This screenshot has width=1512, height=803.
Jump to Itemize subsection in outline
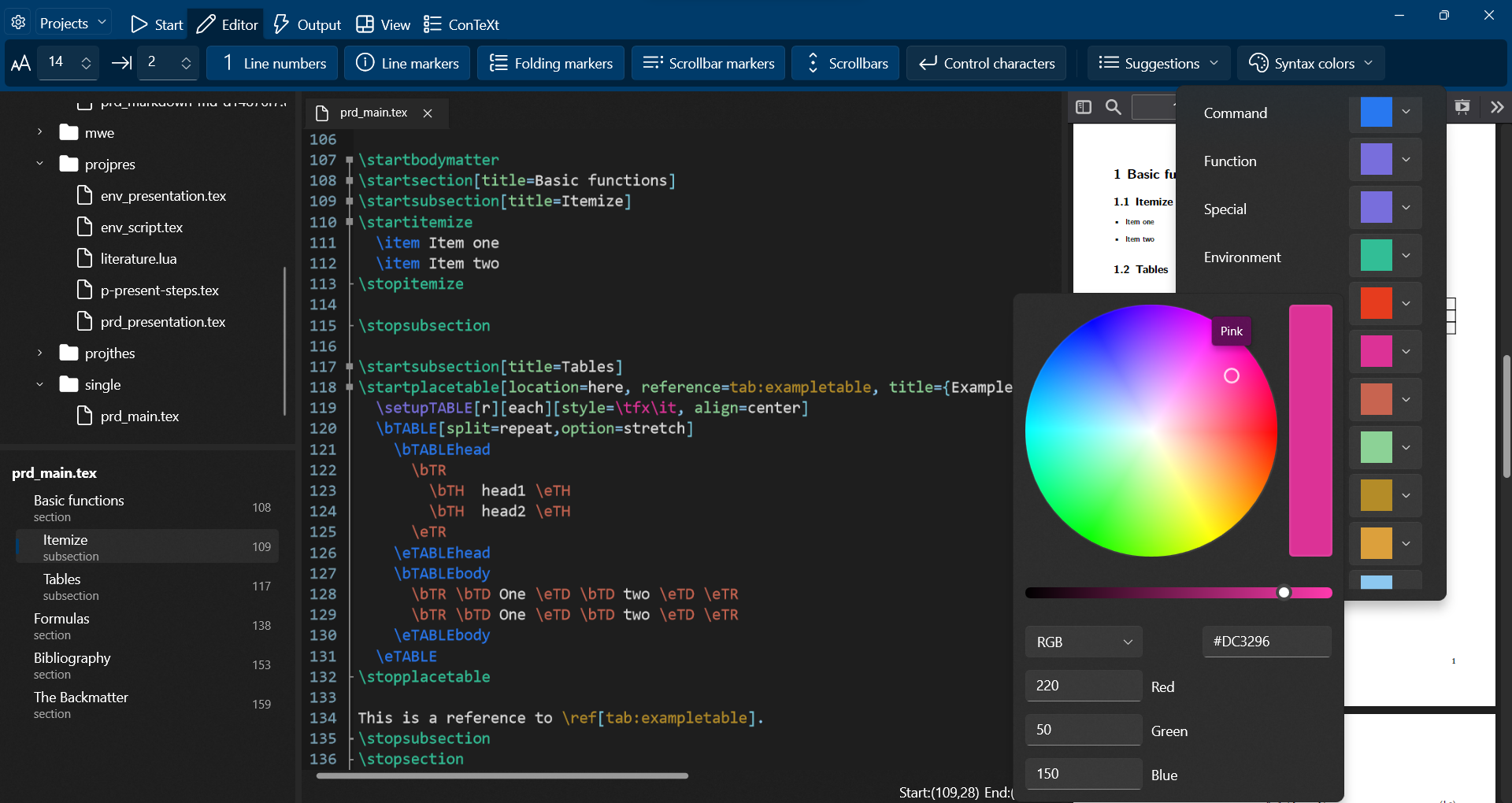[147, 547]
